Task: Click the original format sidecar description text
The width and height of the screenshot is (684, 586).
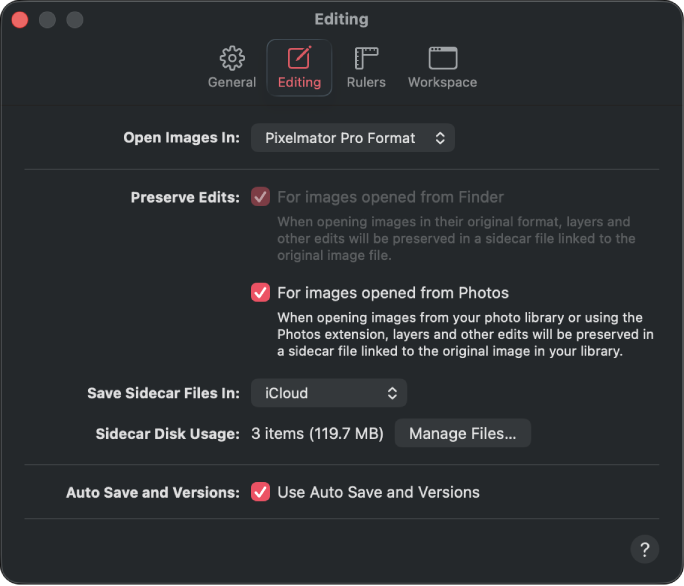Action: tap(456, 238)
